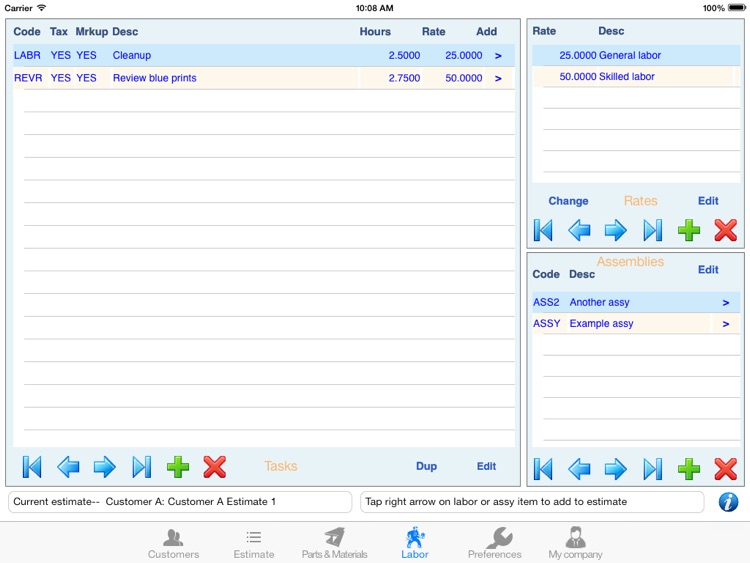The width and height of the screenshot is (750, 563).
Task: Jump to first record in Tasks panel
Action: click(x=32, y=467)
